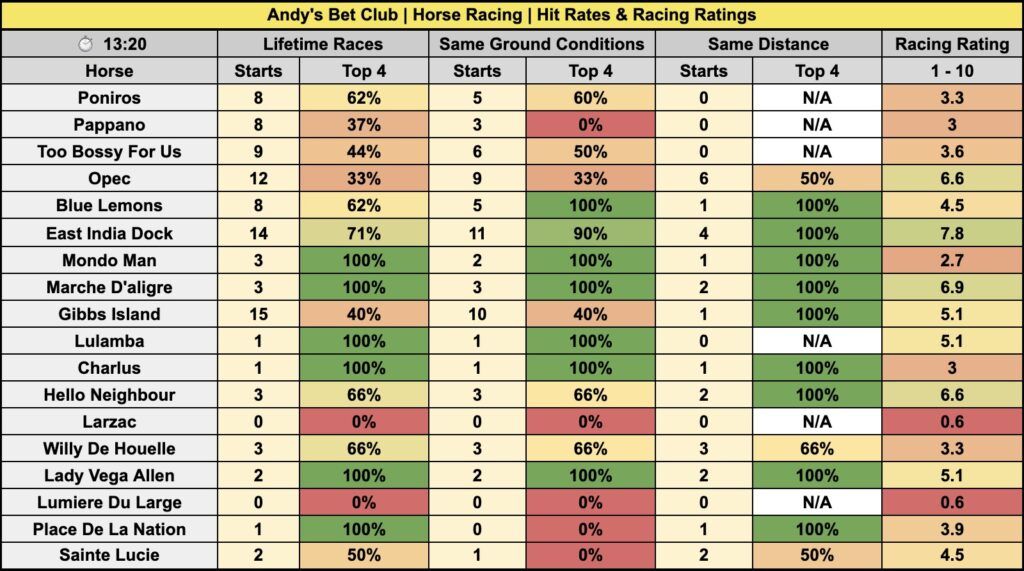Viewport: 1024px width, 571px height.
Task: Click the horse name Sainte Lucie
Action: point(109,555)
